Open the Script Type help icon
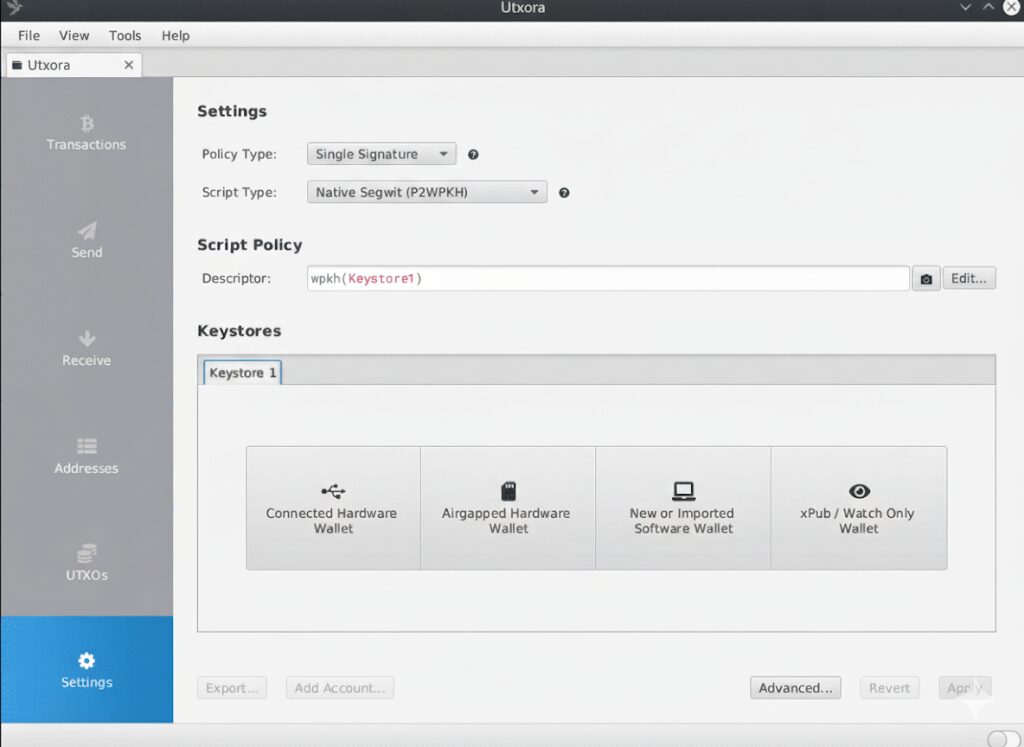 click(563, 191)
